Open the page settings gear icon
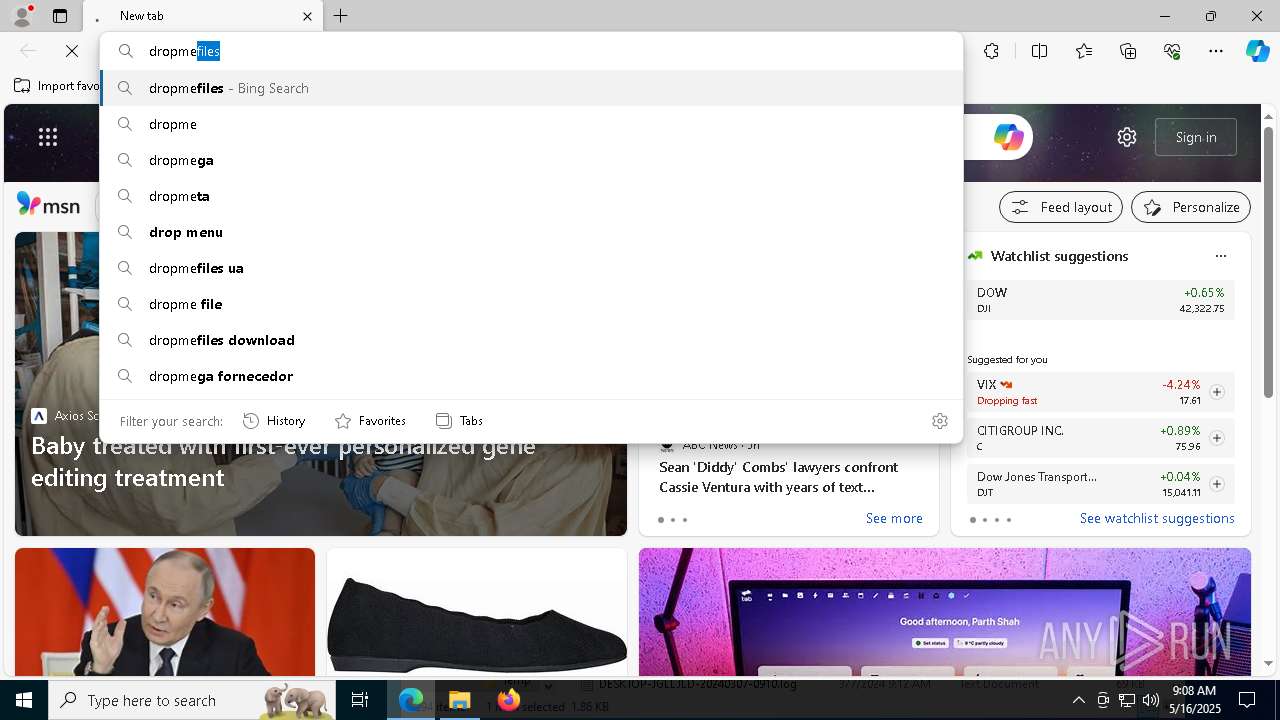 [x=1127, y=137]
